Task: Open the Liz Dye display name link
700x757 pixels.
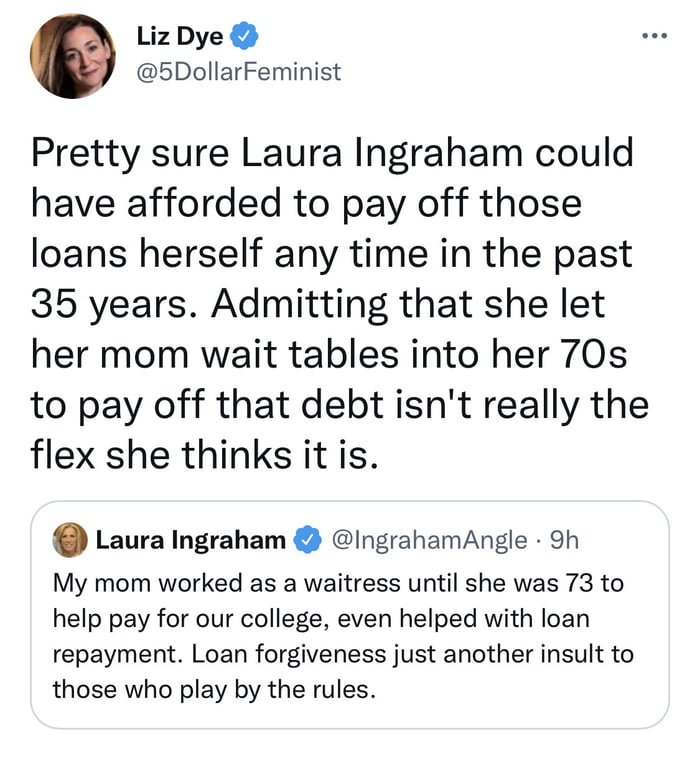Action: 180,39
